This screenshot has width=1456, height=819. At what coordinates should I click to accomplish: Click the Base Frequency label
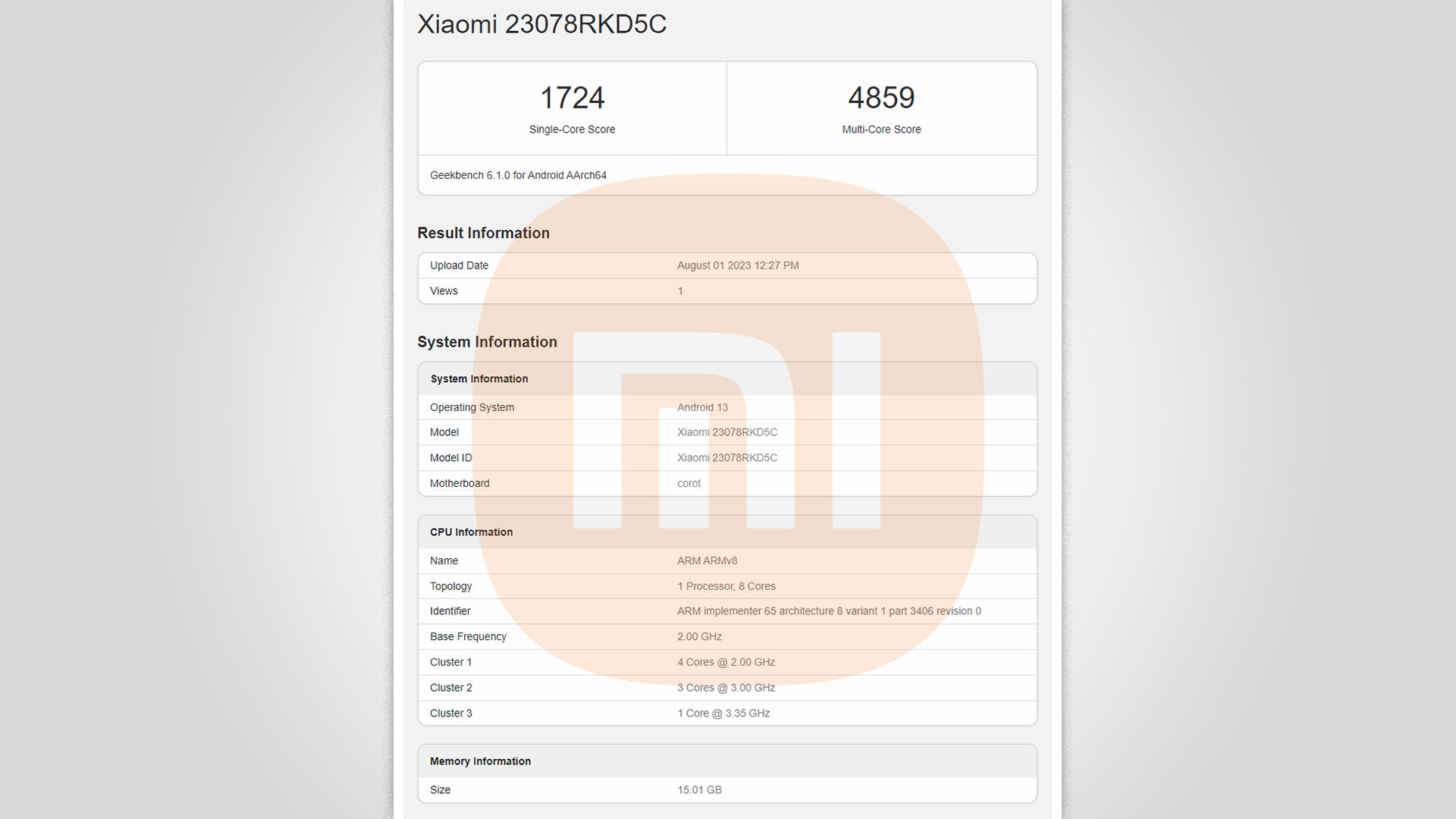click(x=468, y=637)
